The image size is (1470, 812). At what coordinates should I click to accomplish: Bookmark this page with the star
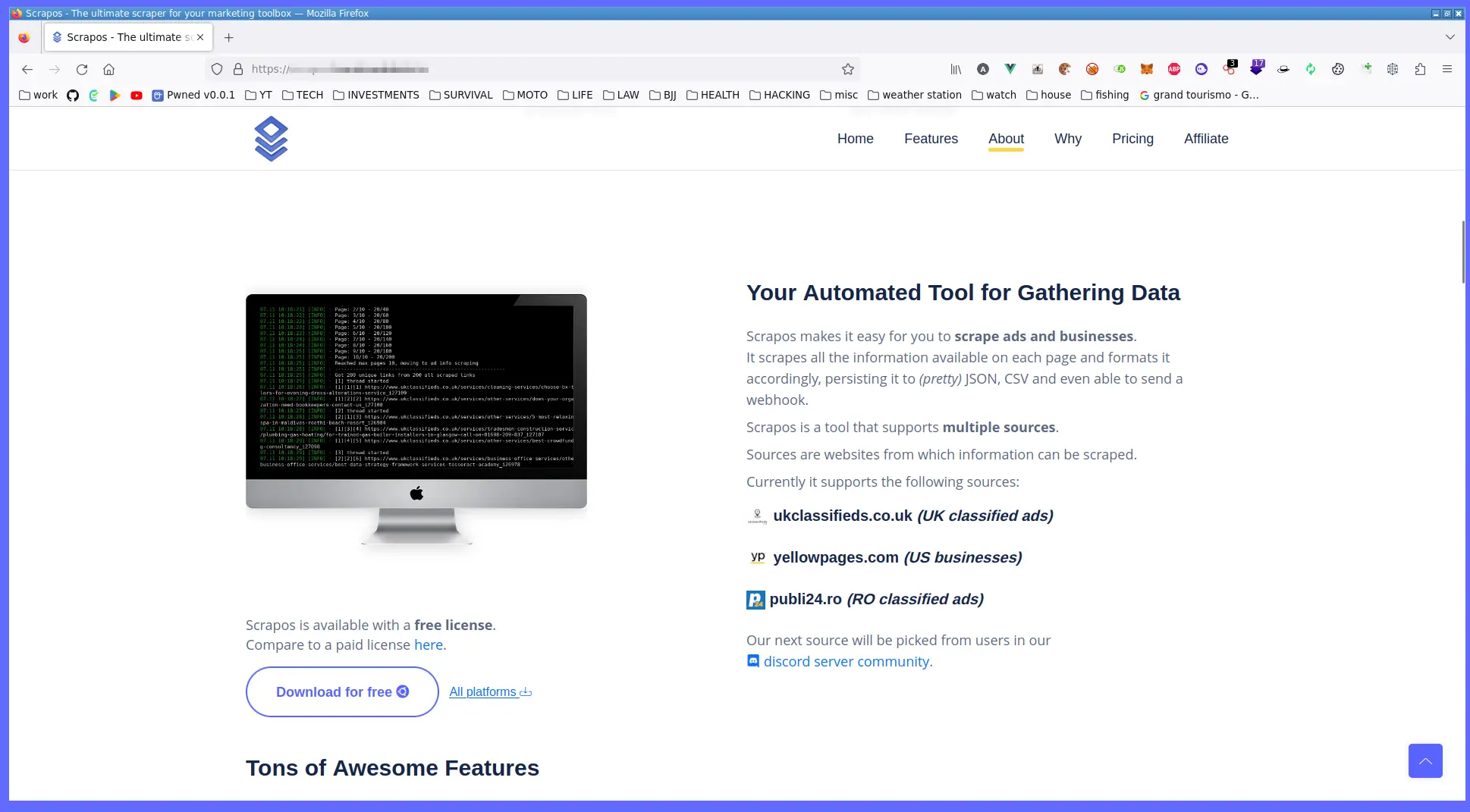point(848,69)
